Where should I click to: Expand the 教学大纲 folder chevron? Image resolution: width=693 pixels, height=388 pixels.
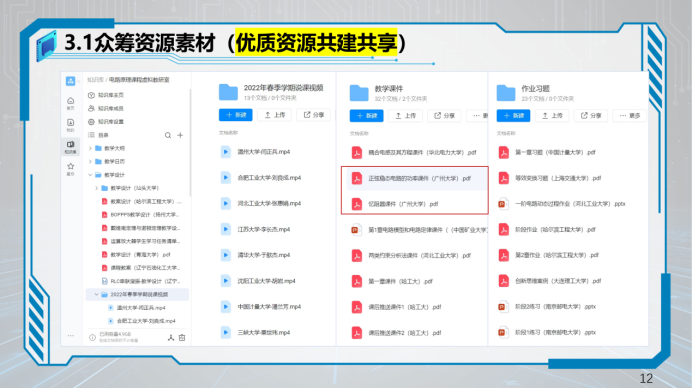pos(91,148)
